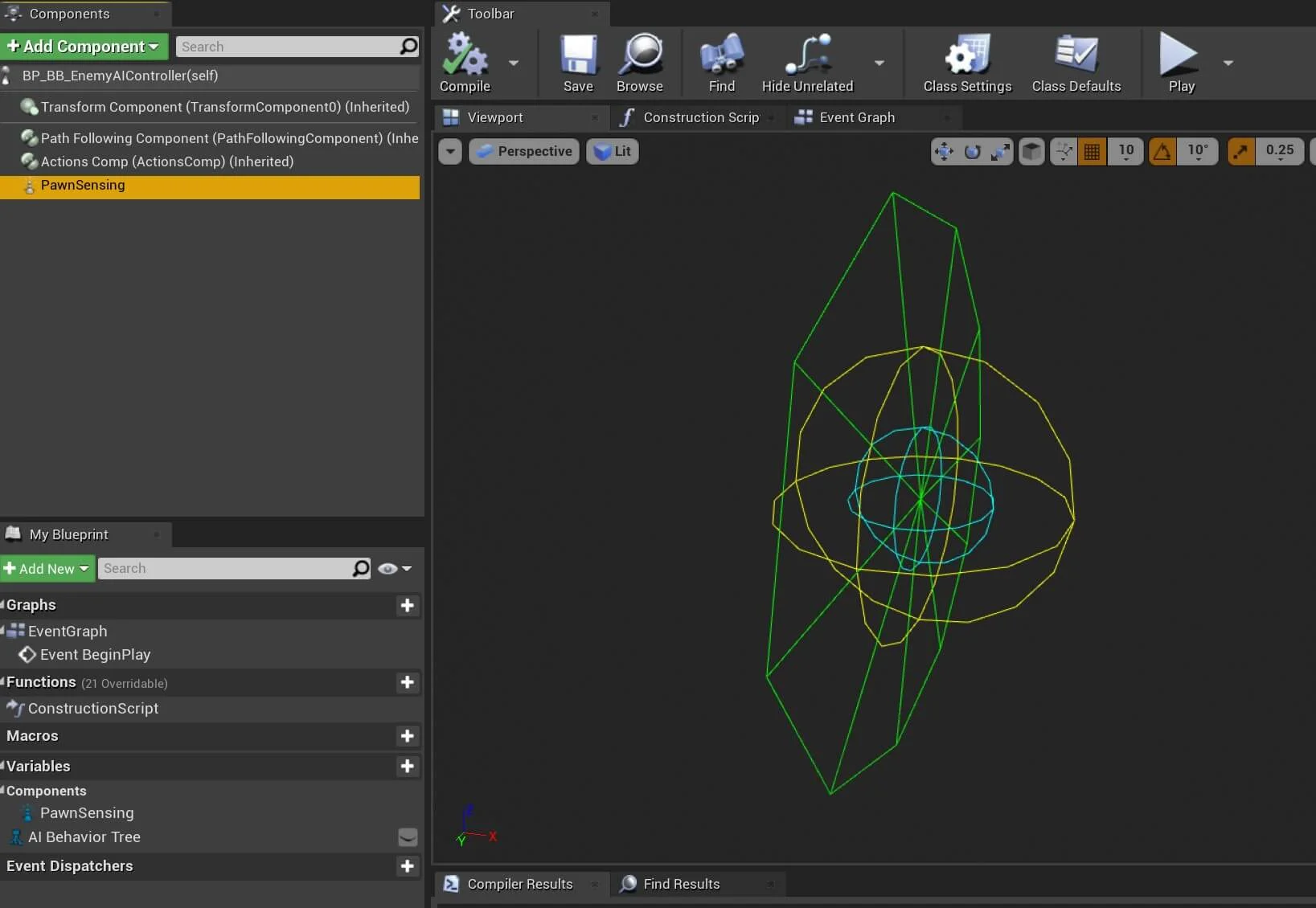Add a new function with plus

click(408, 682)
